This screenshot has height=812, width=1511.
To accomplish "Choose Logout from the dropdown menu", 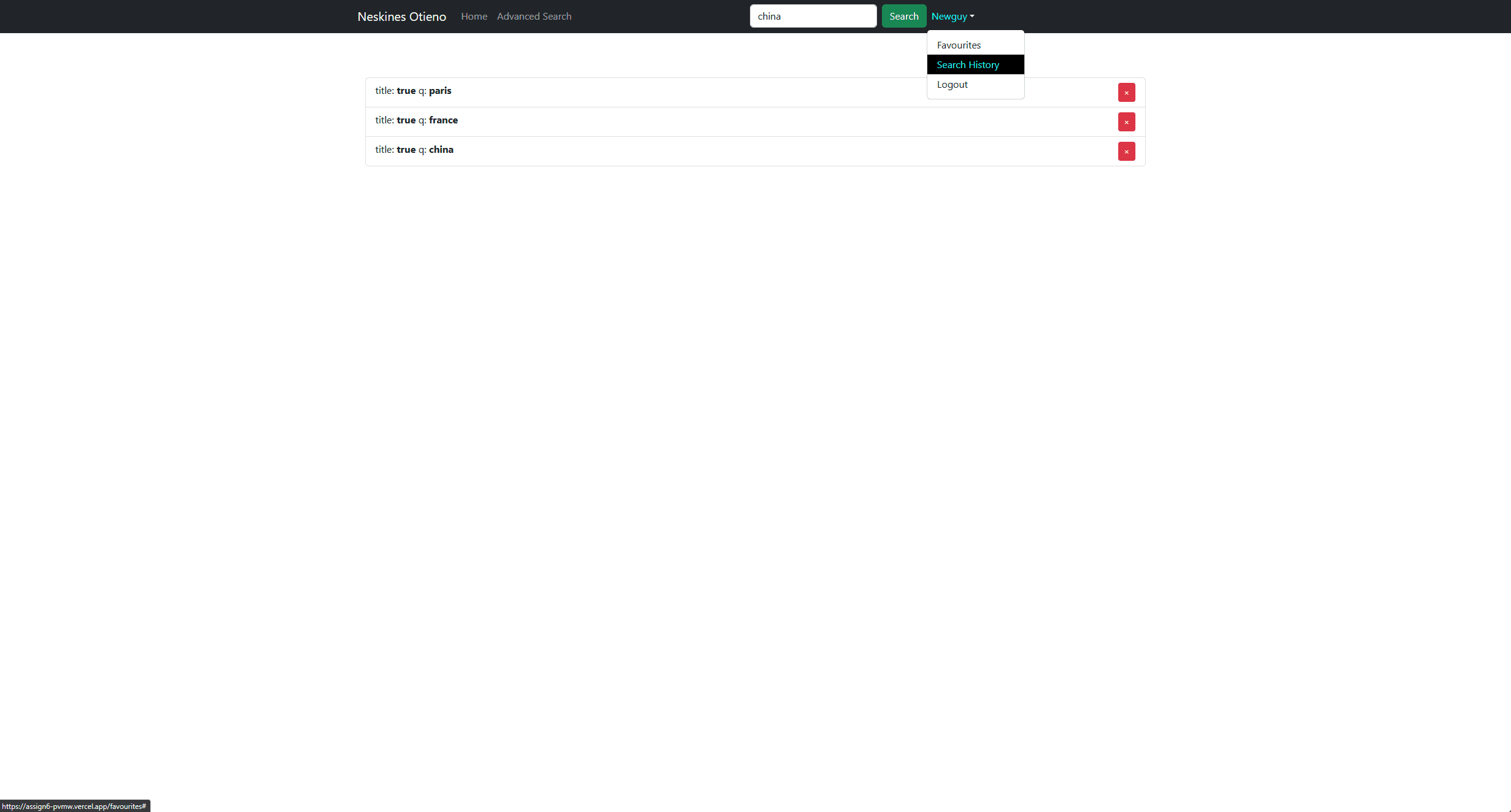I will click(952, 84).
